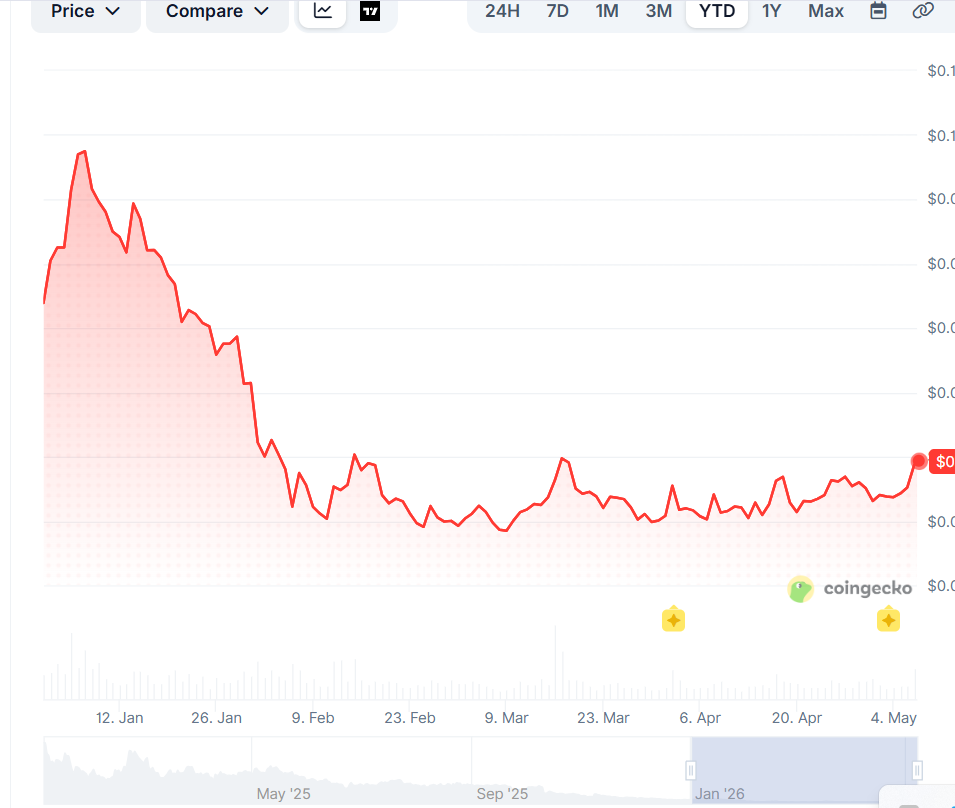Select the Max time range
Image resolution: width=955 pixels, height=808 pixels.
[x=826, y=11]
